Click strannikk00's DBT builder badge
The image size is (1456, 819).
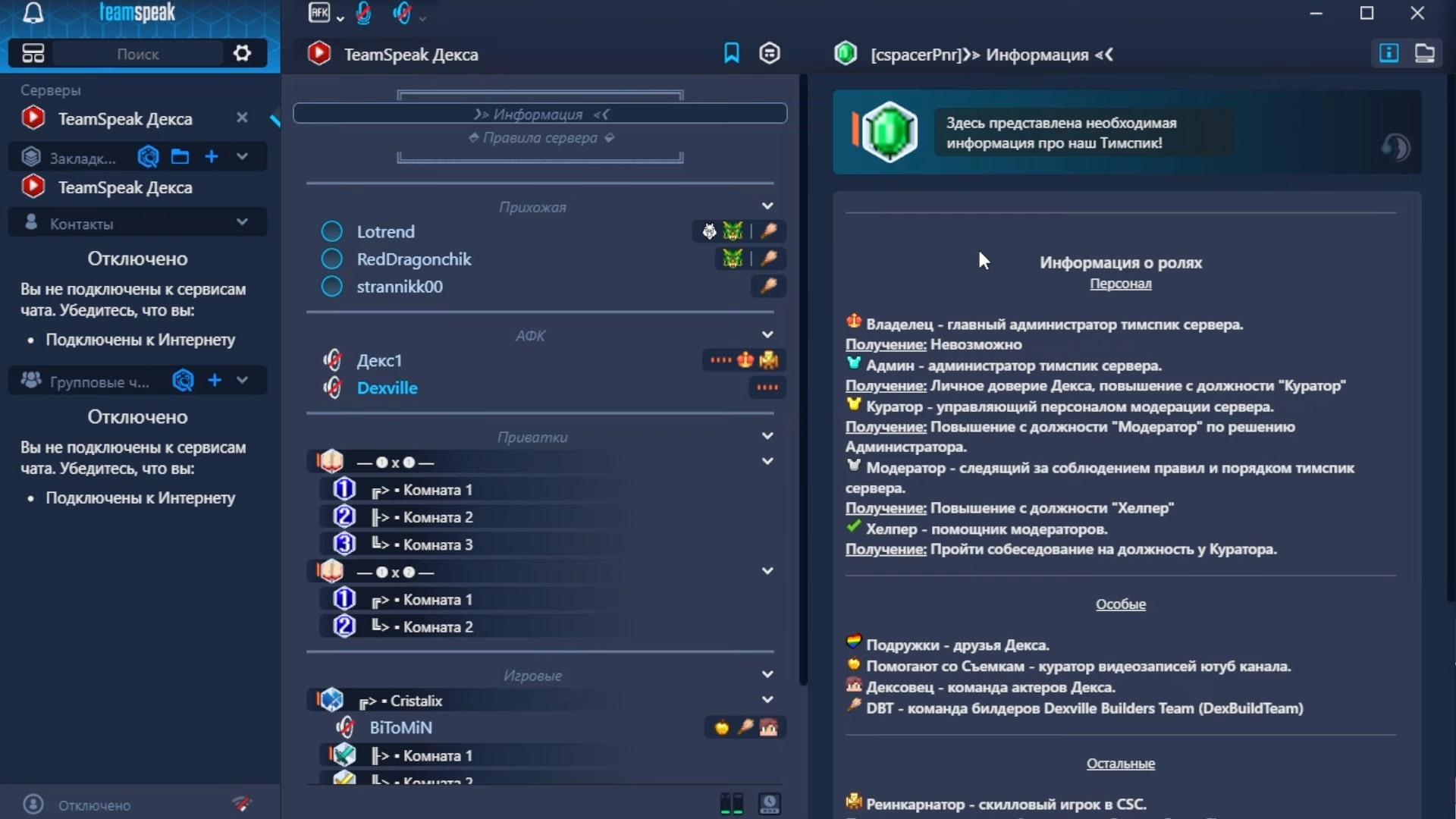769,286
